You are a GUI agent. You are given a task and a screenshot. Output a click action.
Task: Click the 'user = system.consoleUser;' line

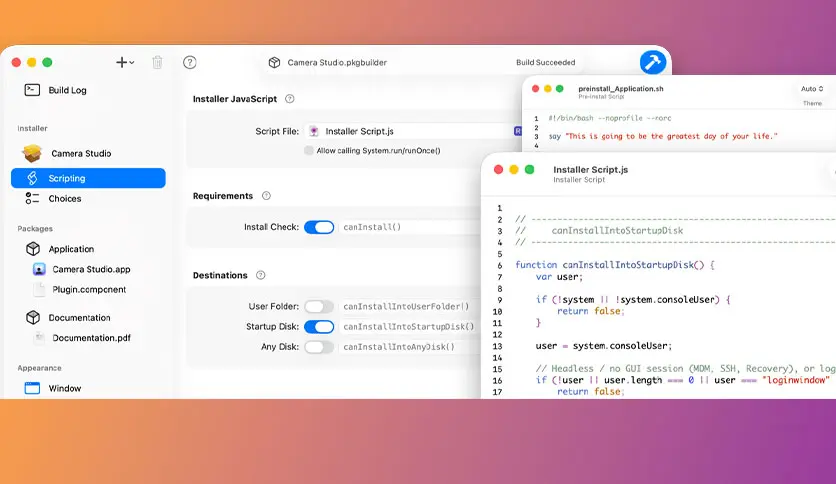(x=604, y=346)
